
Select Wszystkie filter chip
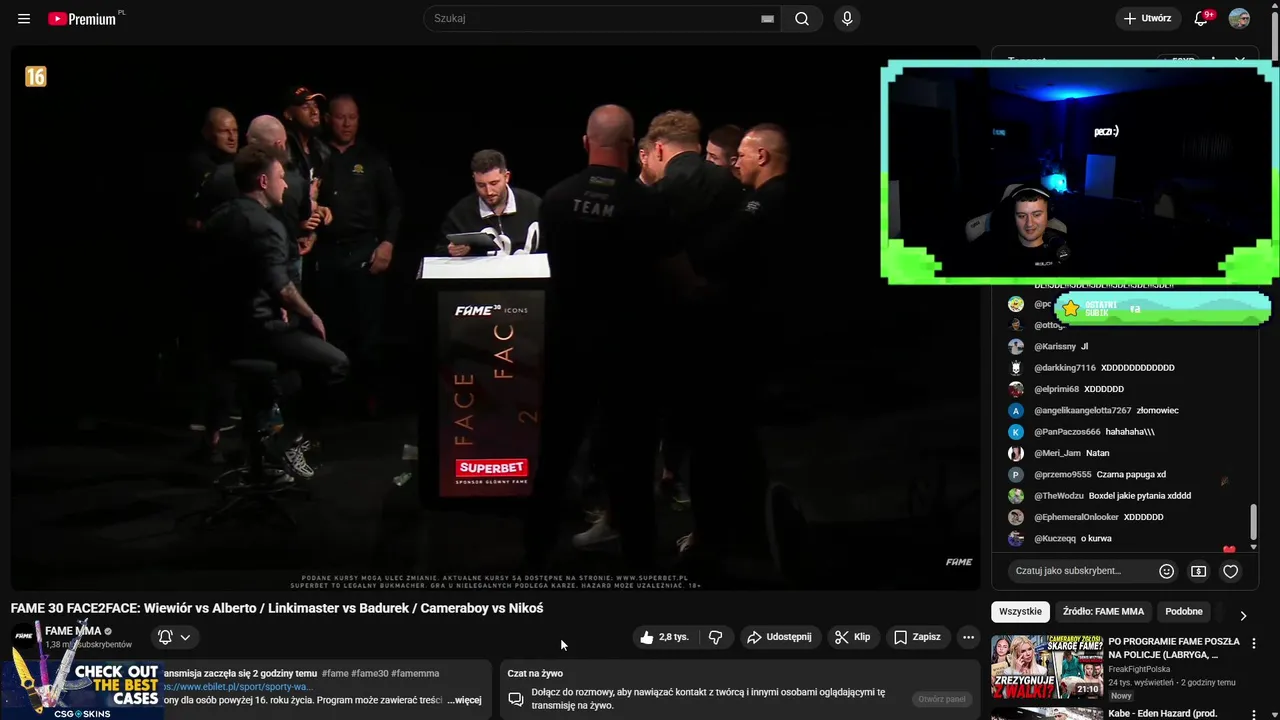(x=1020, y=612)
